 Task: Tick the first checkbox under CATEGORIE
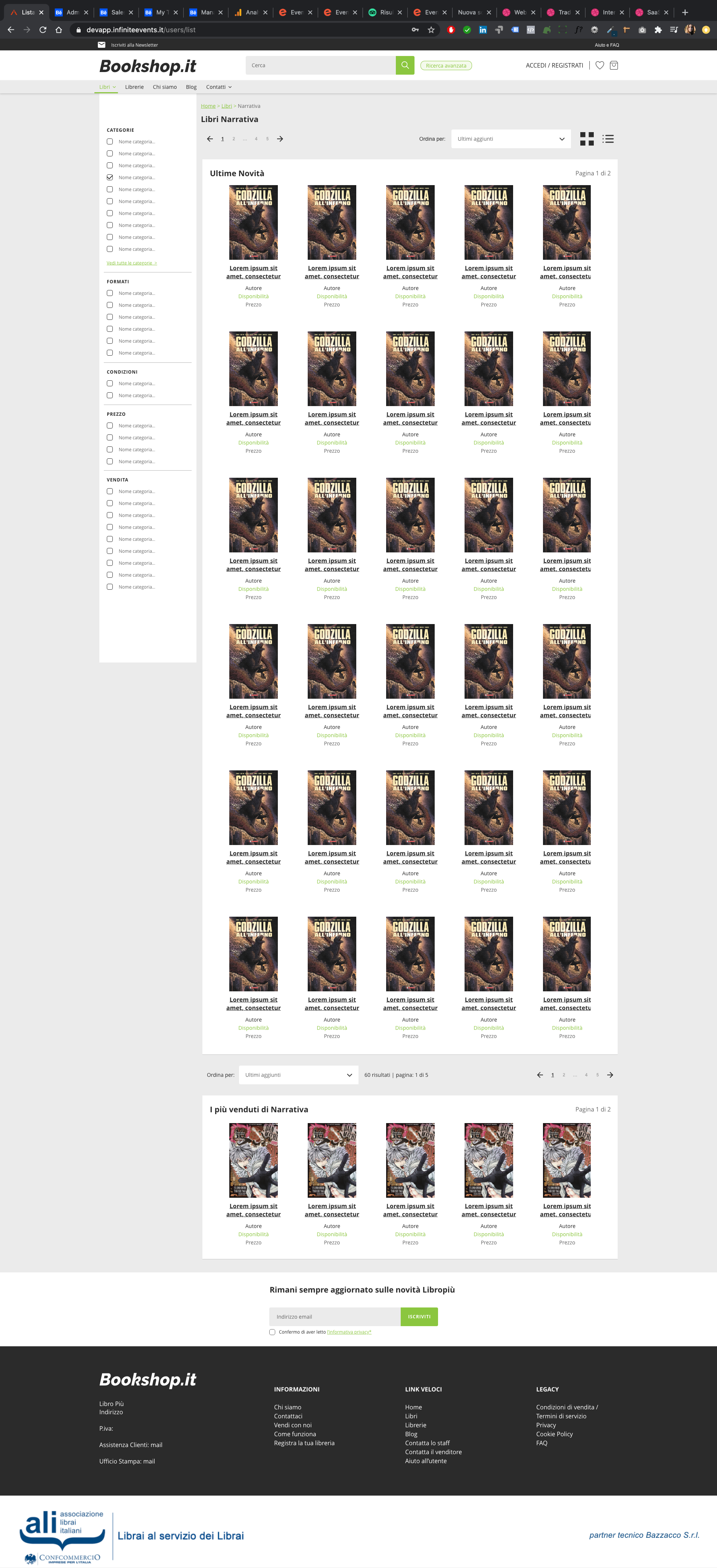click(110, 141)
